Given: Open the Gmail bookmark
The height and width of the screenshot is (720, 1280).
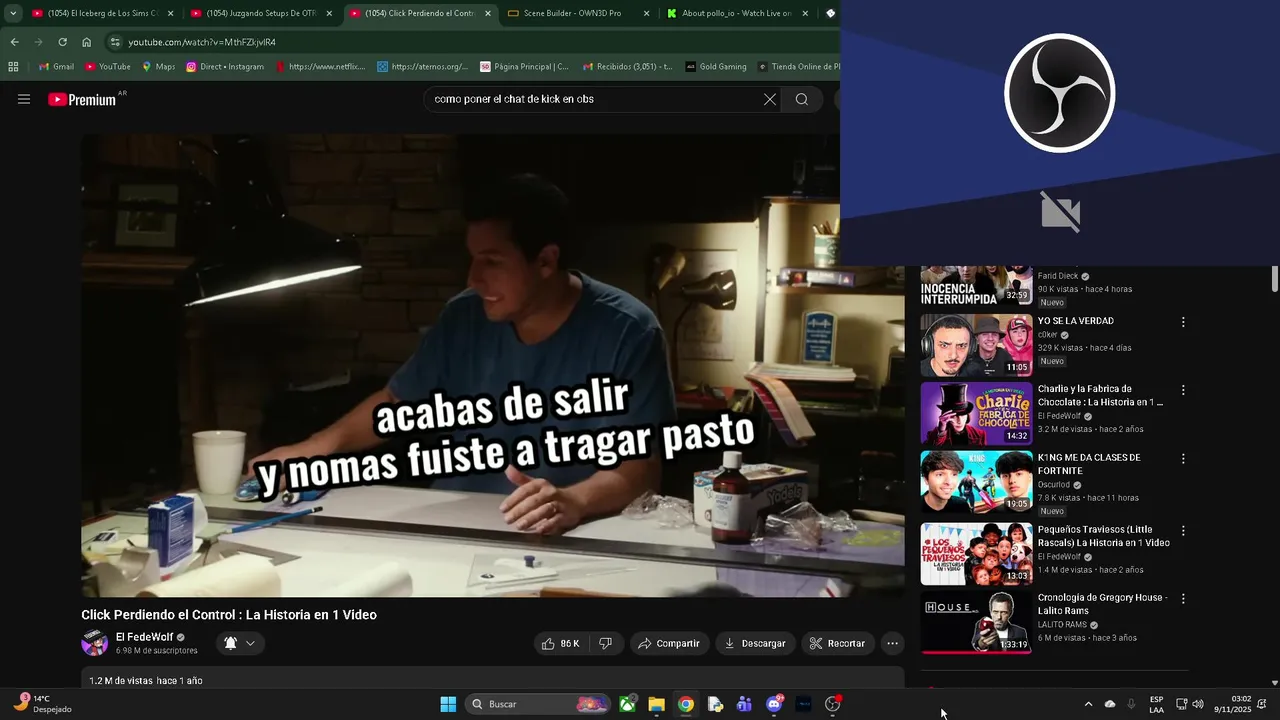Looking at the screenshot, I should click(56, 67).
